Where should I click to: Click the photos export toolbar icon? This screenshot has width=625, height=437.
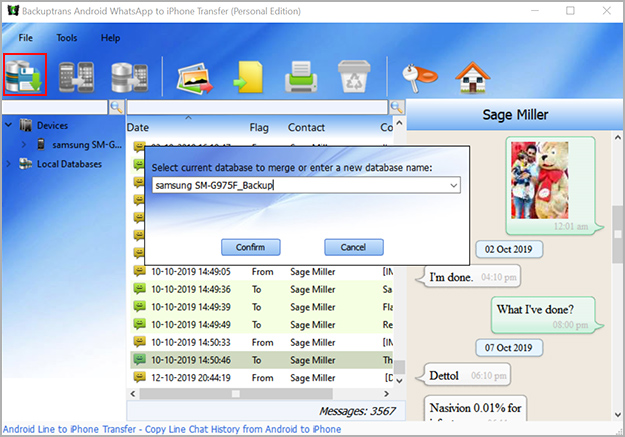tap(194, 76)
